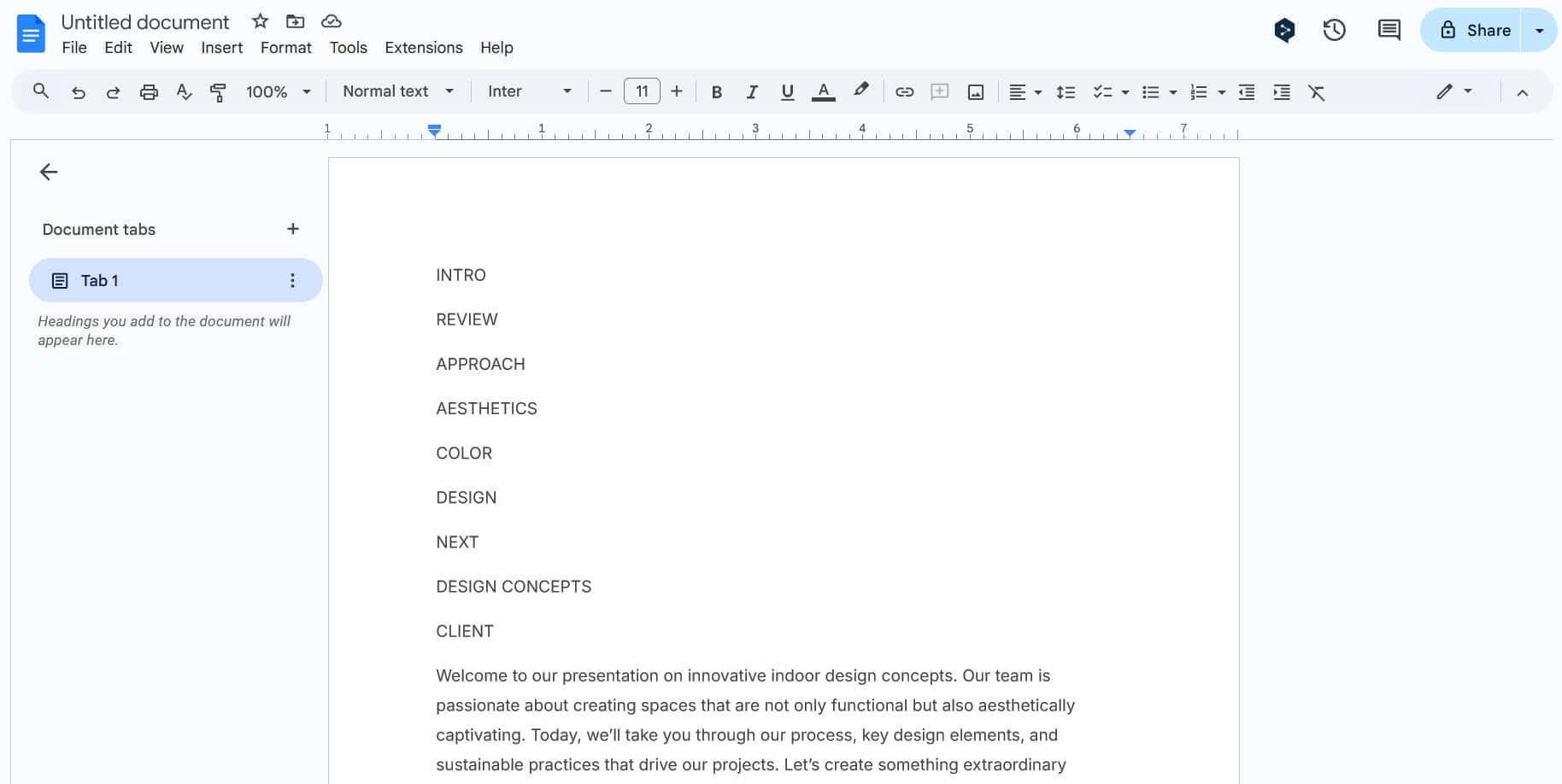Image resolution: width=1562 pixels, height=784 pixels.
Task: Click the move to folder icon
Action: (295, 20)
